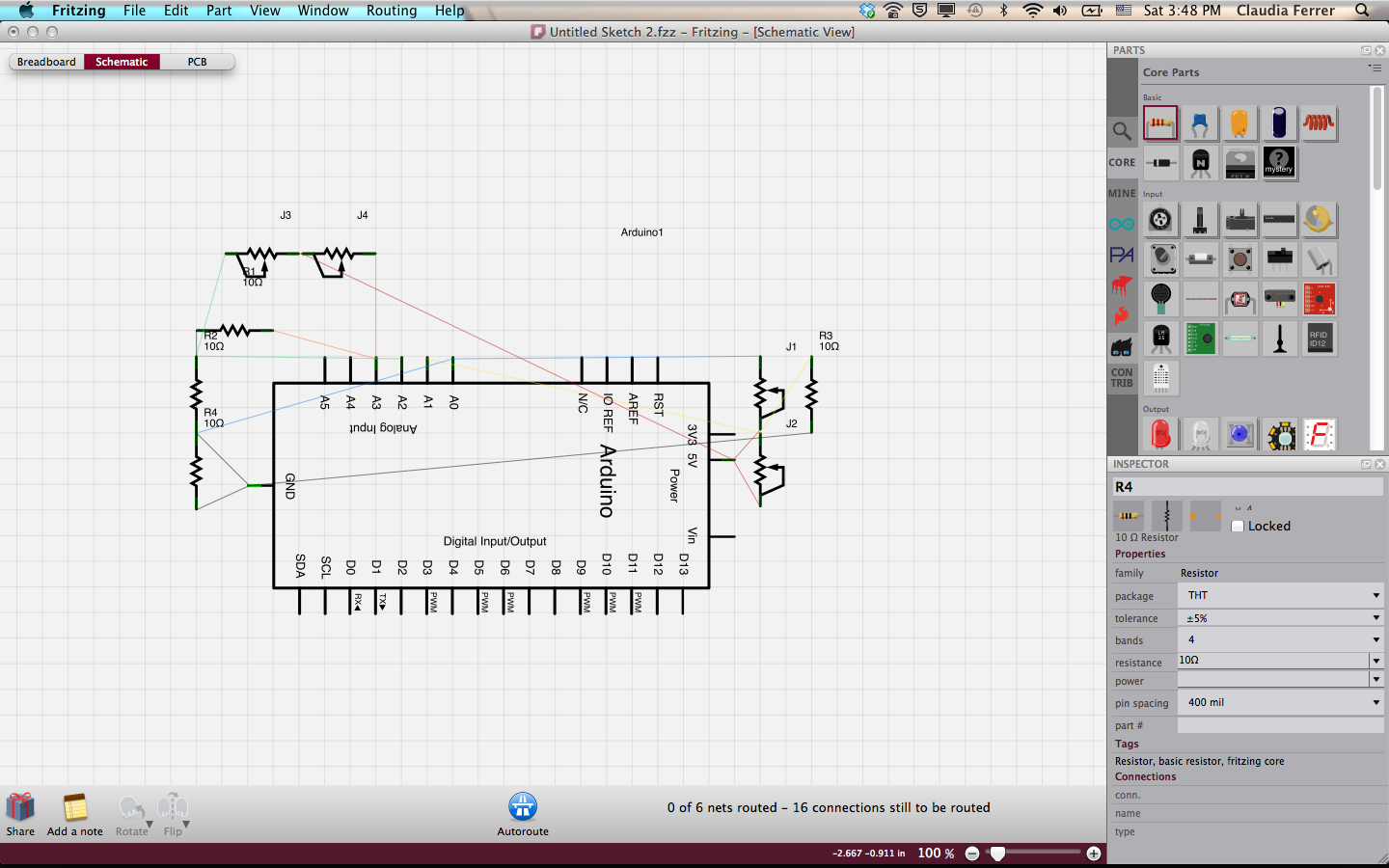Pick the 7-segment display part
This screenshot has height=868, width=1389.
click(1319, 435)
